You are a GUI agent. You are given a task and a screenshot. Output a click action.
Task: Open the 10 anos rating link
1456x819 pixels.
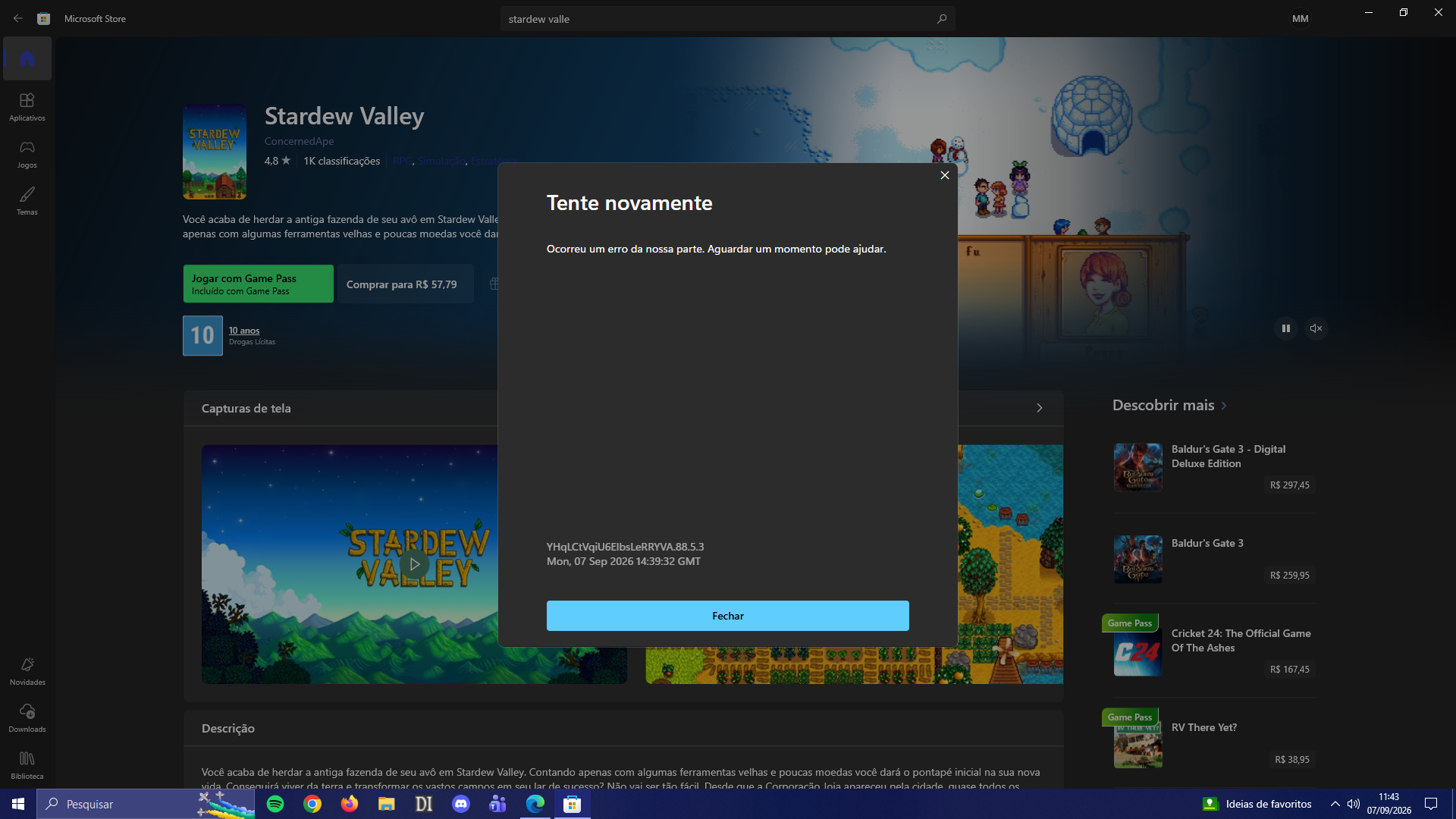[x=244, y=331]
